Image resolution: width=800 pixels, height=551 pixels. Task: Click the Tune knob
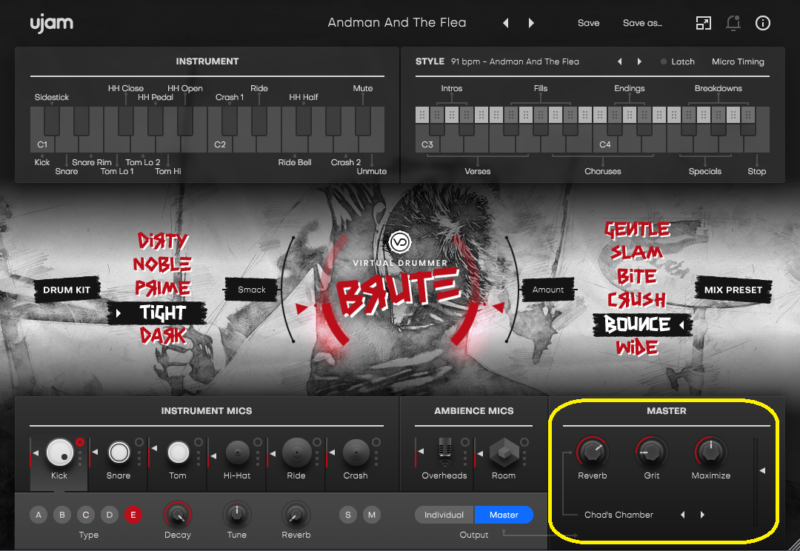[x=237, y=514]
